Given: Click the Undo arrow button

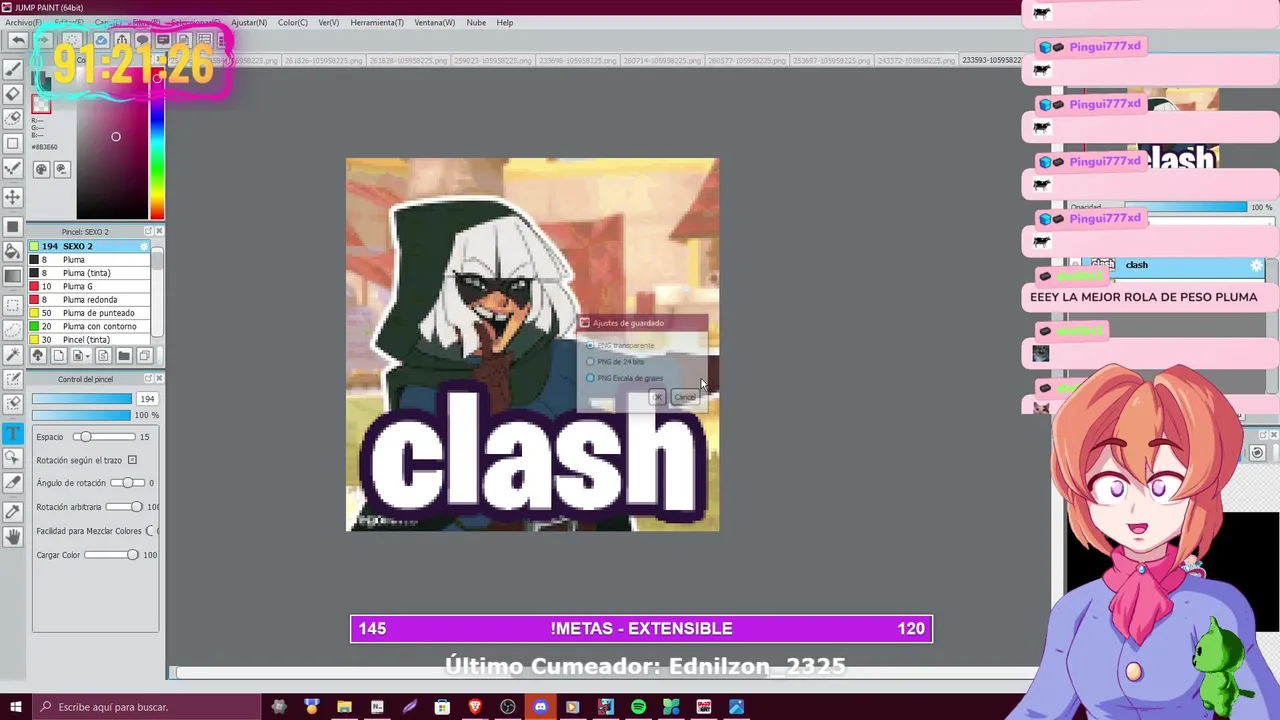Looking at the screenshot, I should point(17,40).
